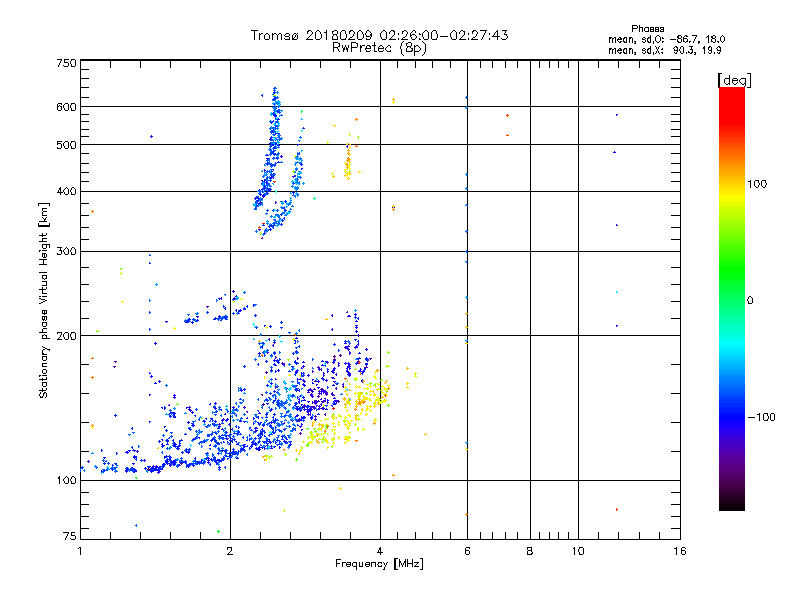Click the '[deg]' colorbar unit label
Viewport: 800px width, 600px height.
734,81
